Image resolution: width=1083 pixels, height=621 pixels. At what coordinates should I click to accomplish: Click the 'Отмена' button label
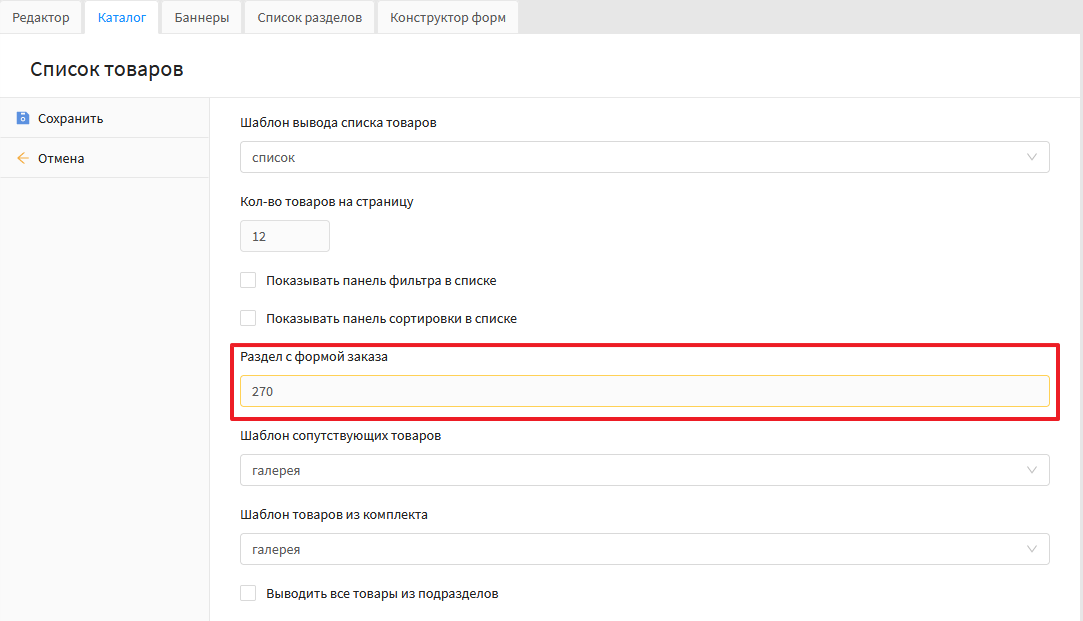(61, 158)
